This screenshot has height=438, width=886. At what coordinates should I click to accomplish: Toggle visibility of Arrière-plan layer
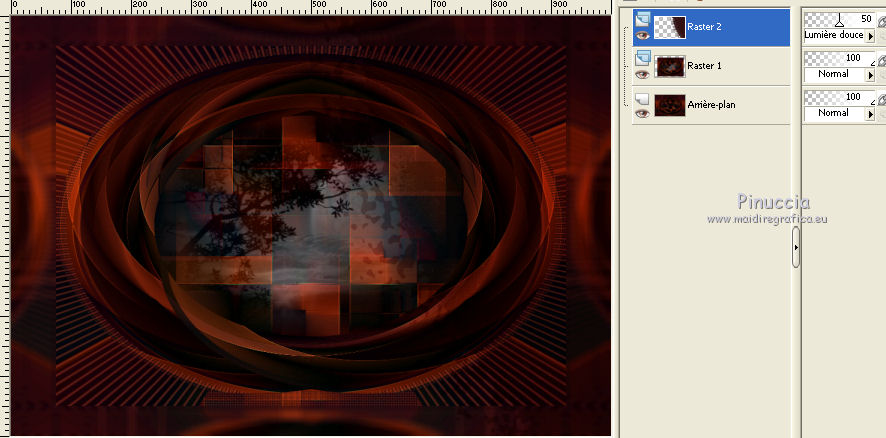coord(642,114)
